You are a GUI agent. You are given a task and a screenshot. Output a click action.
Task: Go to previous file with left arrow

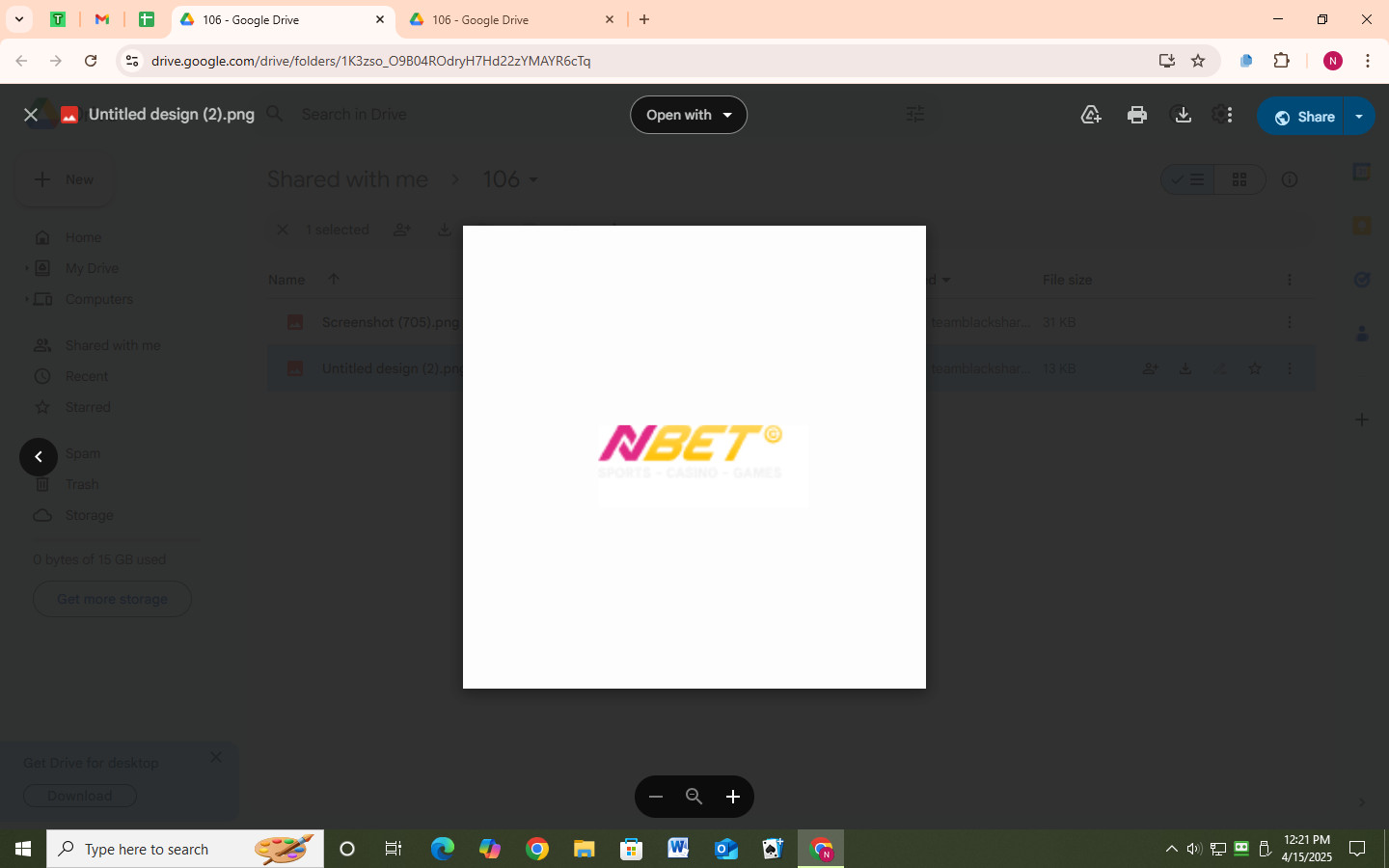click(x=39, y=457)
